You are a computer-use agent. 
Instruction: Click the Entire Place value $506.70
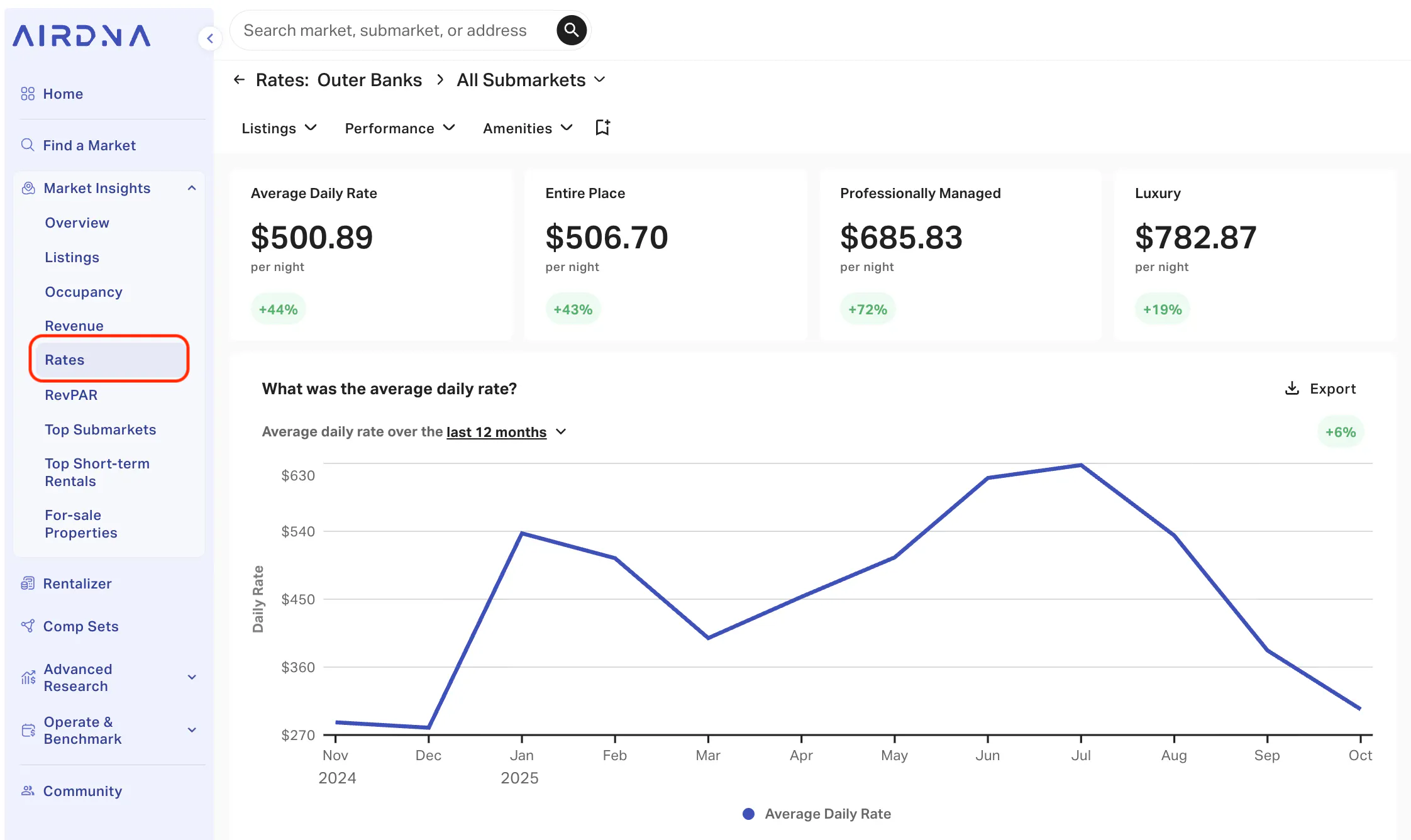607,238
